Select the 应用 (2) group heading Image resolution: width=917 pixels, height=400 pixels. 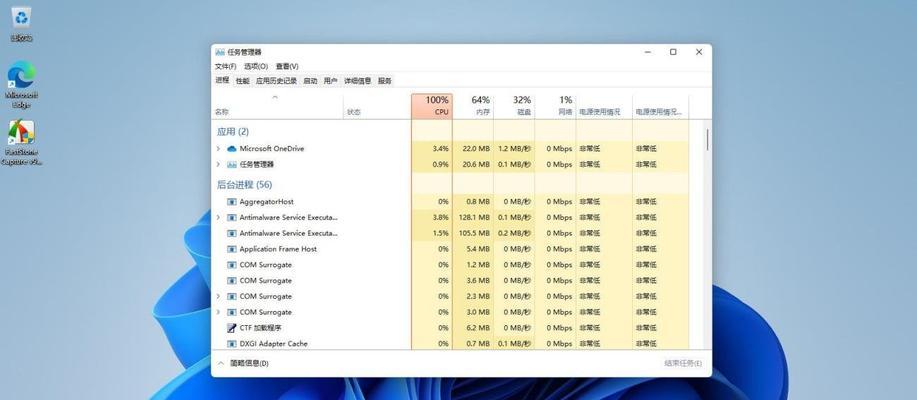pyautogui.click(x=233, y=132)
